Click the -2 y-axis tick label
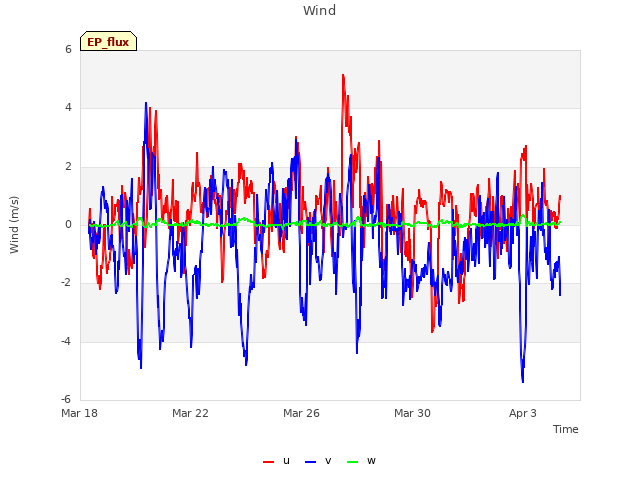The width and height of the screenshot is (640, 480). [x=66, y=282]
